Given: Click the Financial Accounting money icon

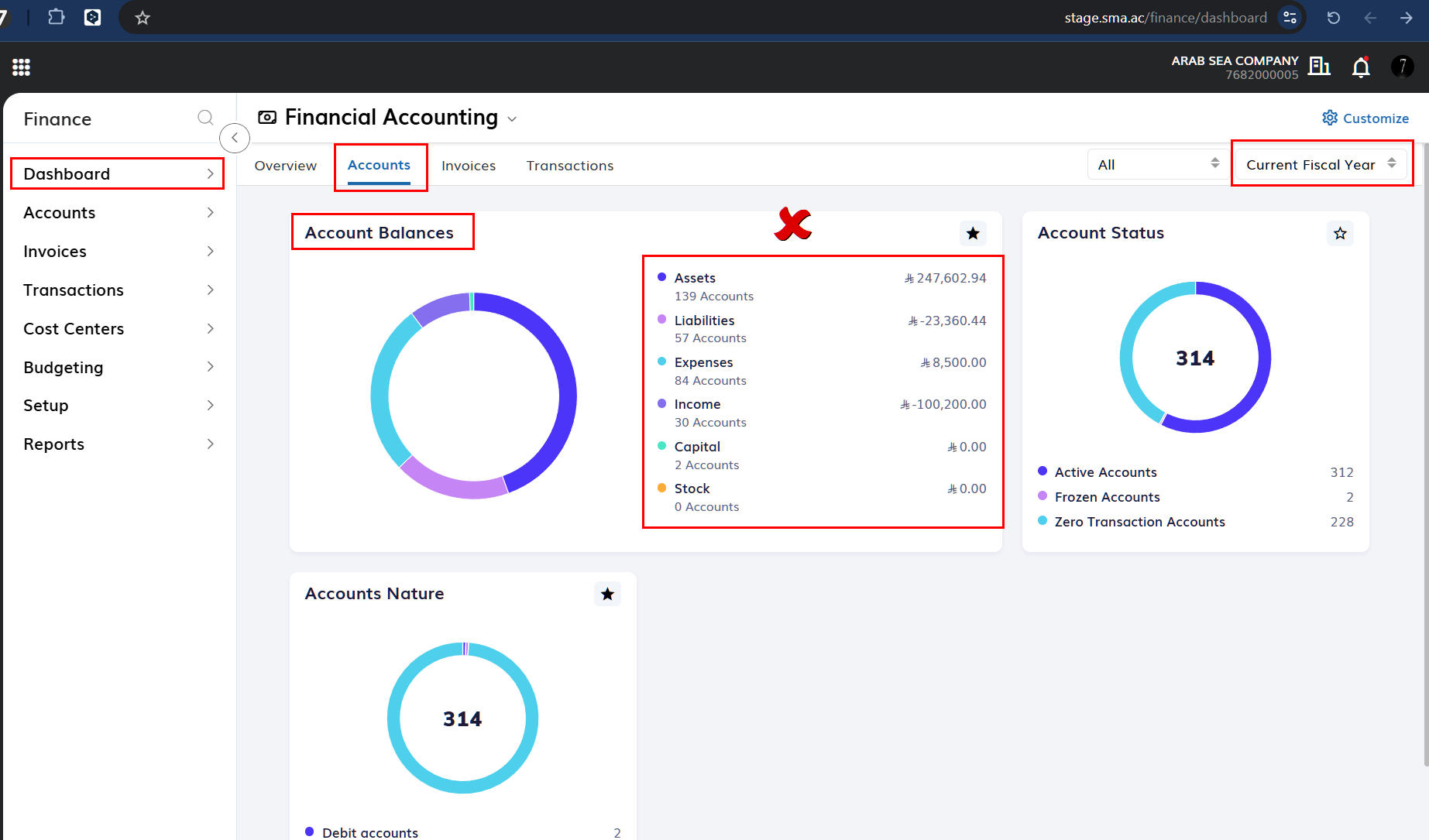Looking at the screenshot, I should pyautogui.click(x=267, y=118).
